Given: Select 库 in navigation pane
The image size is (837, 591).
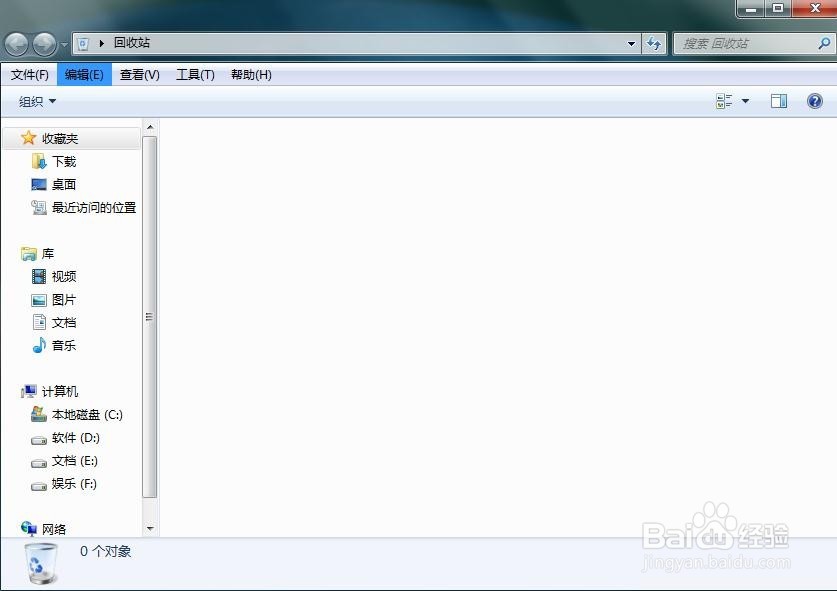Looking at the screenshot, I should click(48, 254).
